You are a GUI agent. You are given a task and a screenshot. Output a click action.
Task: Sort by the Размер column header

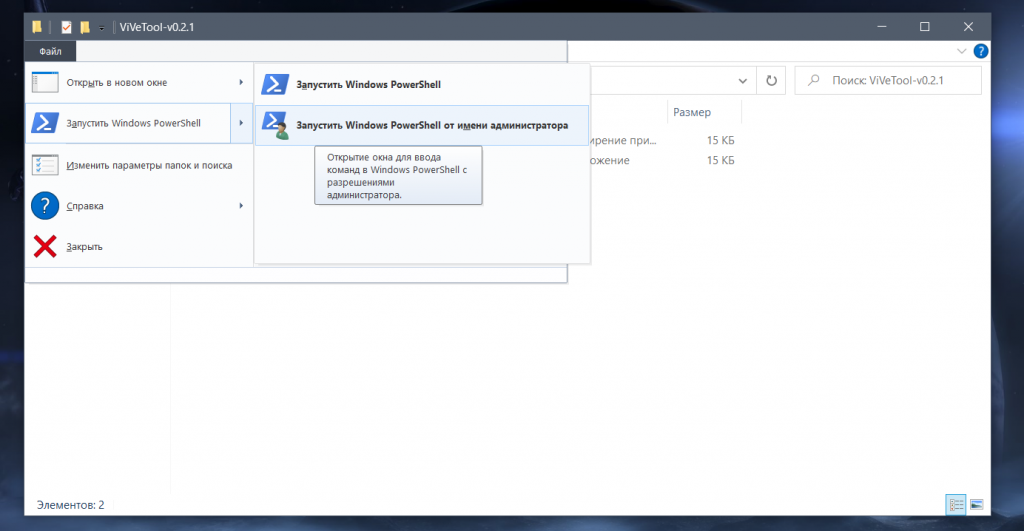coord(704,112)
